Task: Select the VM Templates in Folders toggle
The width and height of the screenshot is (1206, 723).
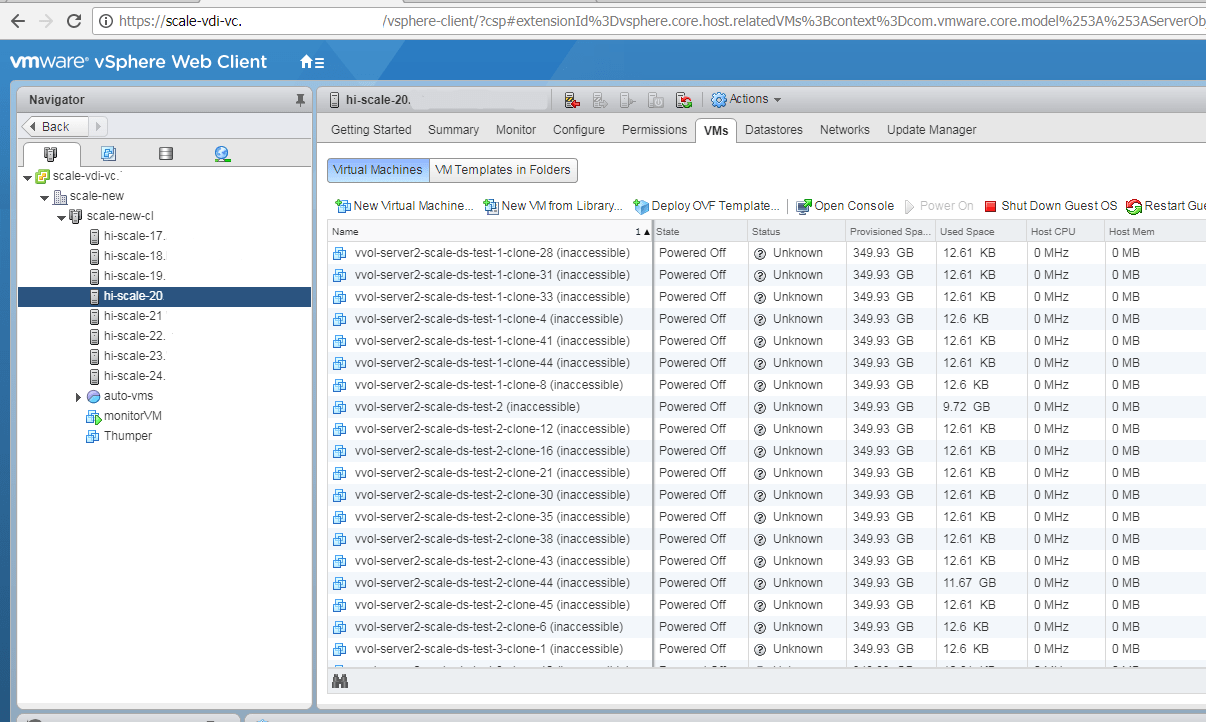Action: pyautogui.click(x=503, y=170)
